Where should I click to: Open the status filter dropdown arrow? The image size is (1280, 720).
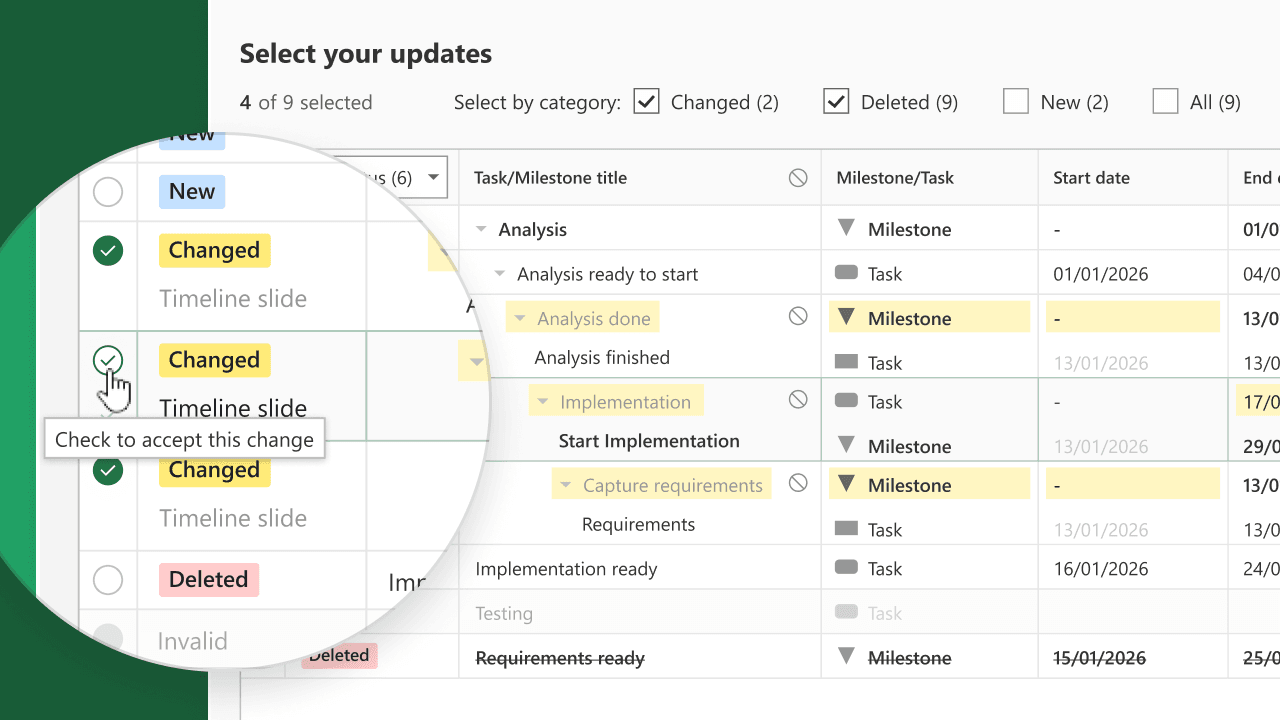pyautogui.click(x=433, y=178)
